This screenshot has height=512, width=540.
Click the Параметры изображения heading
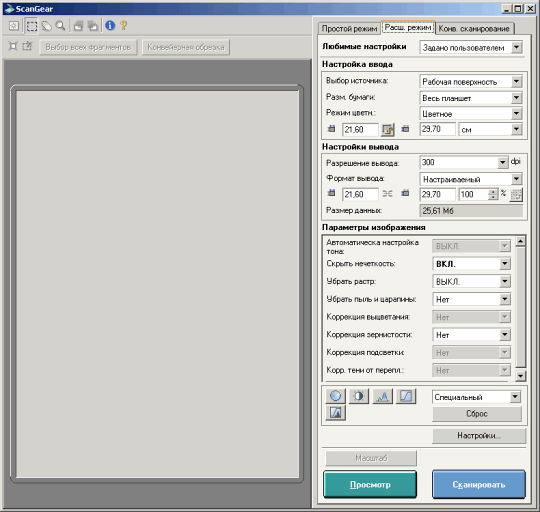coord(373,227)
